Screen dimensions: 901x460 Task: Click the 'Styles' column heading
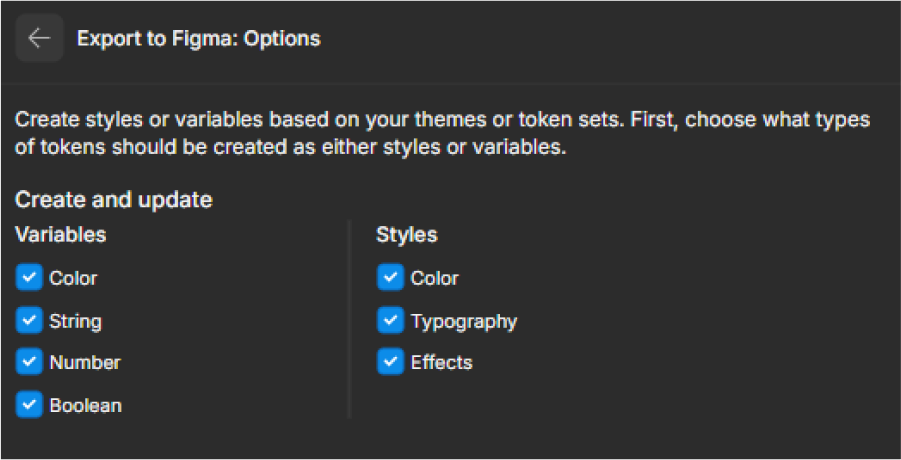coord(407,235)
